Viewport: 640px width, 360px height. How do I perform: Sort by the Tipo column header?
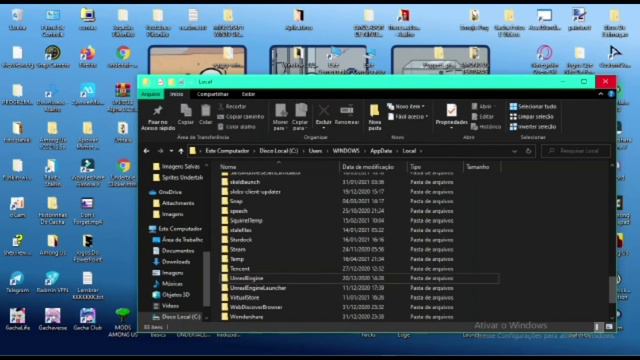click(435, 167)
